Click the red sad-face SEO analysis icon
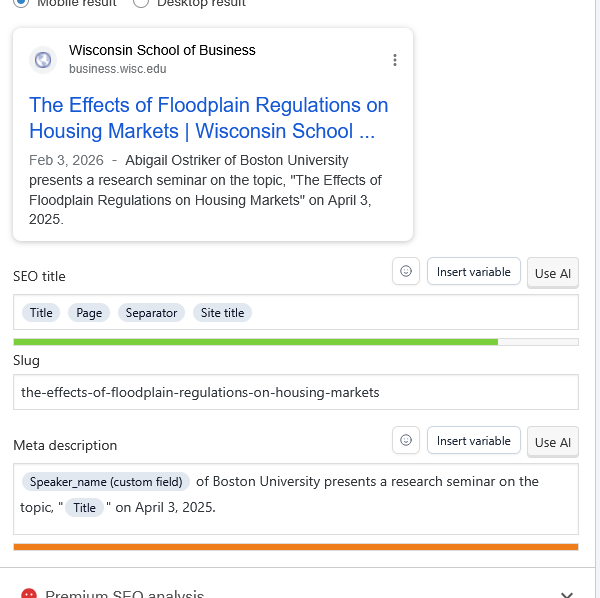 [29, 594]
